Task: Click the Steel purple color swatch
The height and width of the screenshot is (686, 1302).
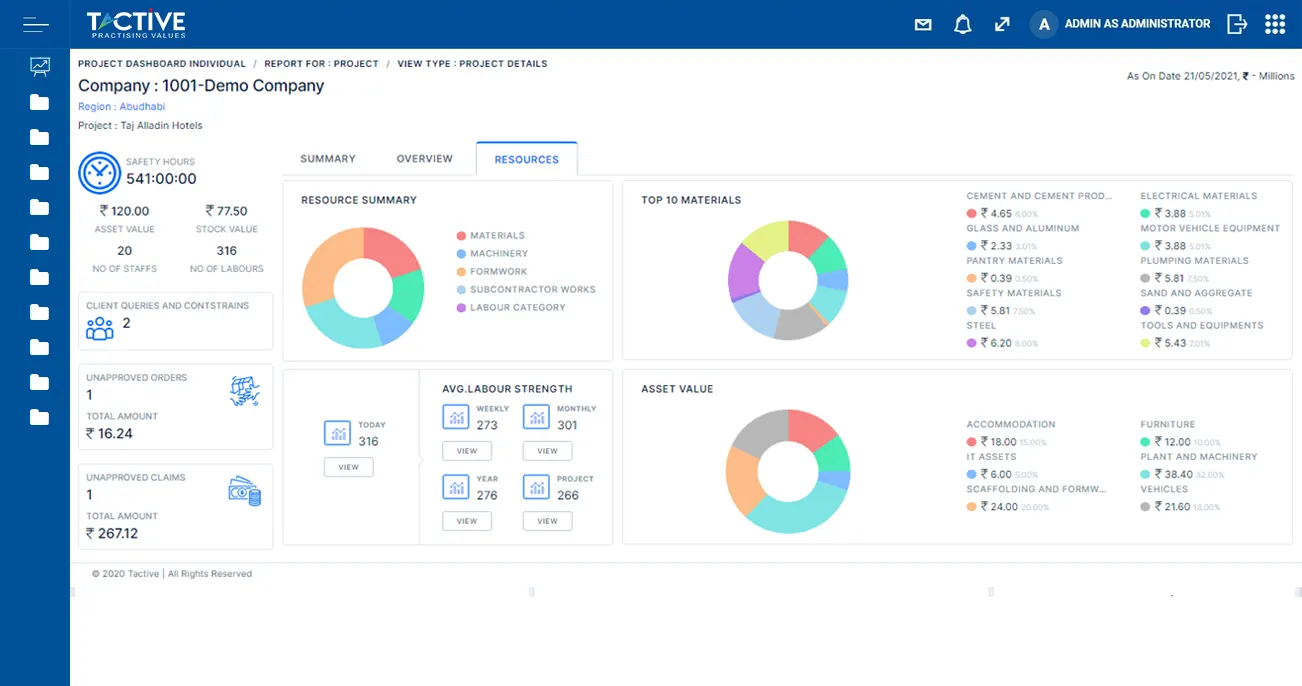Action: 971,343
